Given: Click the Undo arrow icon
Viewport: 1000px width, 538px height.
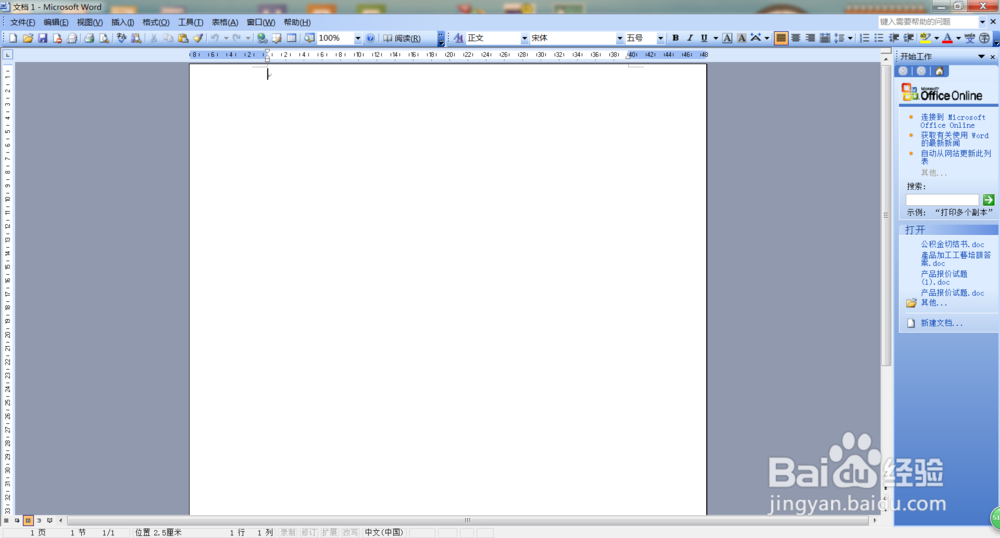Looking at the screenshot, I should pyautogui.click(x=215, y=38).
